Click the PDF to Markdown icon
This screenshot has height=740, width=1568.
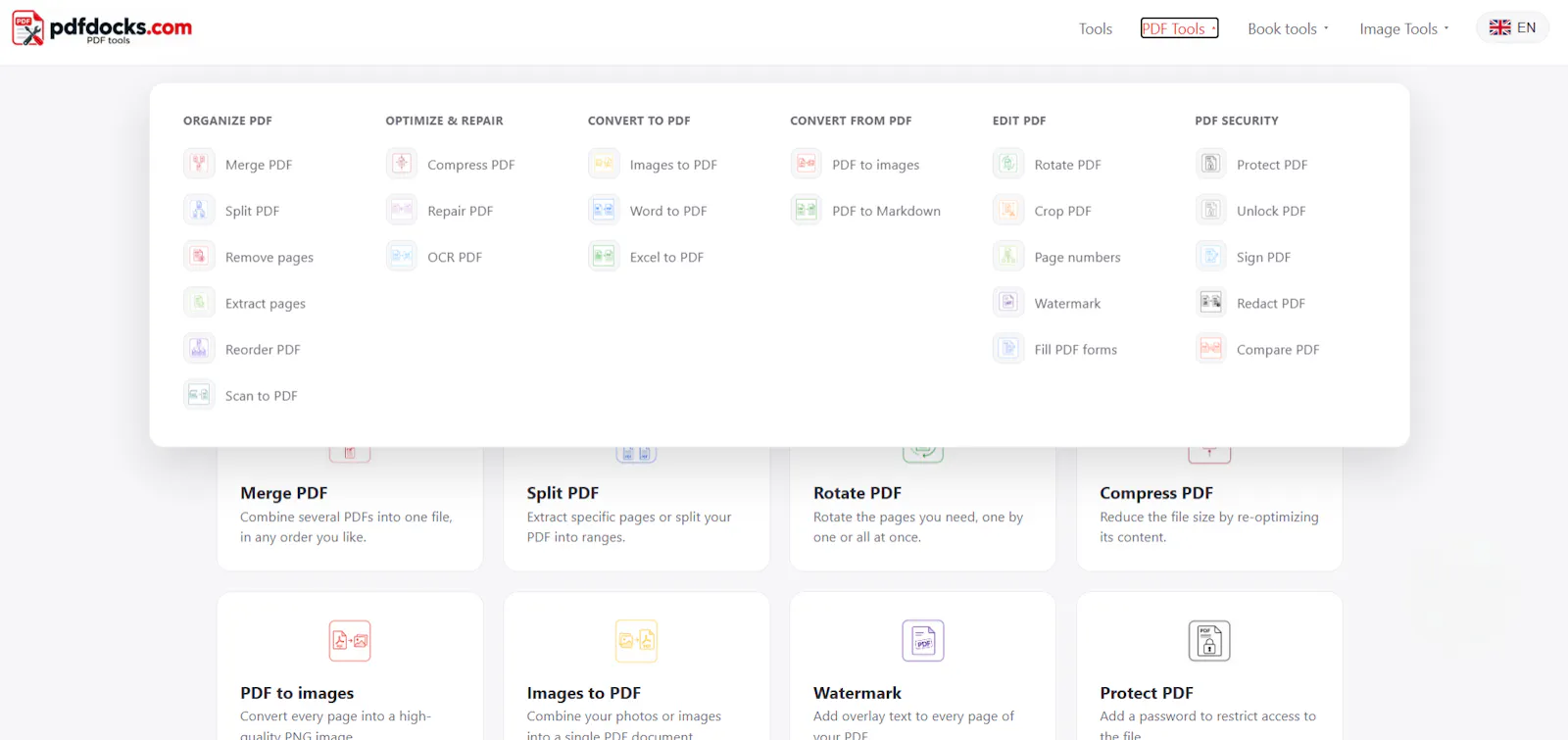tap(807, 210)
